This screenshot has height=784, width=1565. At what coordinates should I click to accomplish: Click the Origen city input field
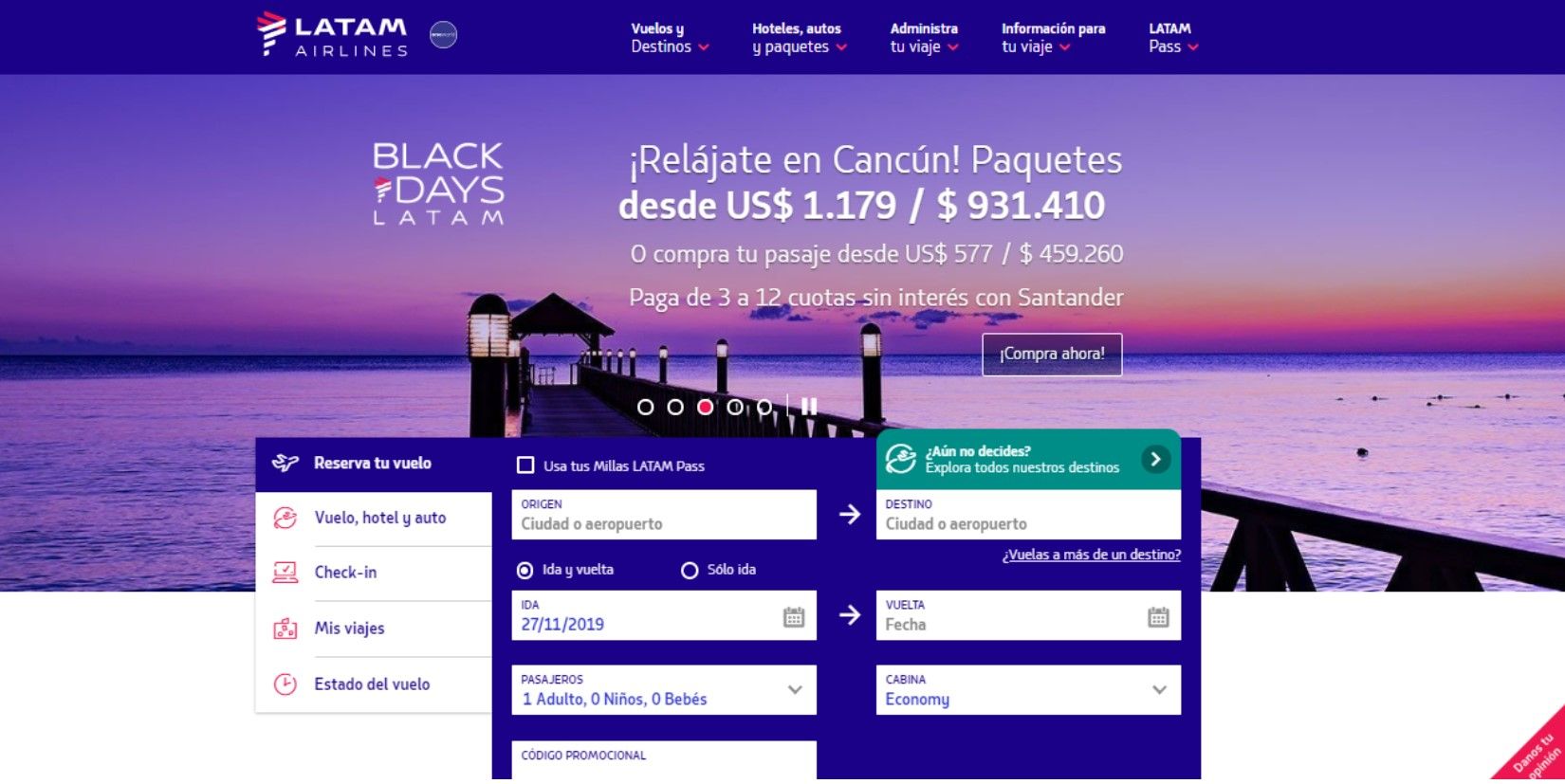tap(663, 523)
